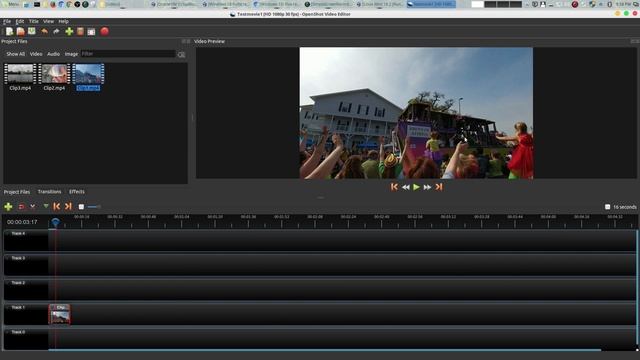Click the Track 0 header label
Screen dimensions: 640x360
18,332
